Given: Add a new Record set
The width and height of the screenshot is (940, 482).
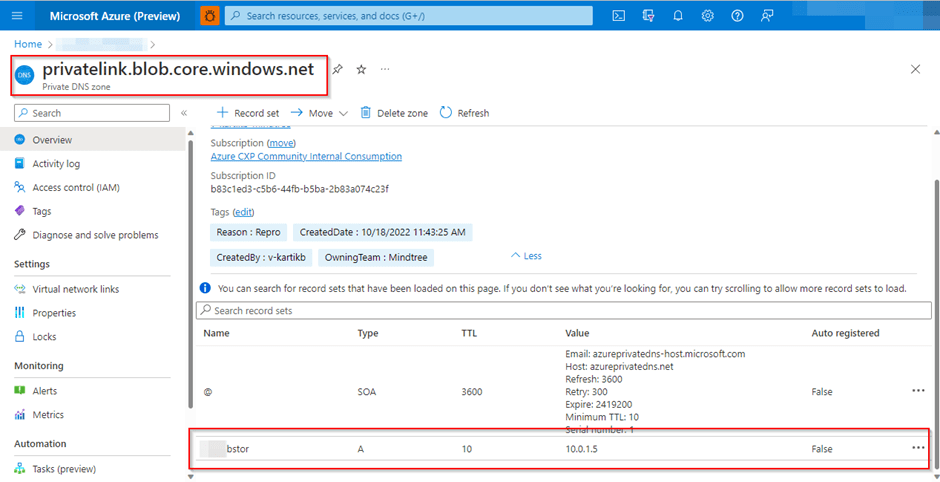Looking at the screenshot, I should coord(248,113).
